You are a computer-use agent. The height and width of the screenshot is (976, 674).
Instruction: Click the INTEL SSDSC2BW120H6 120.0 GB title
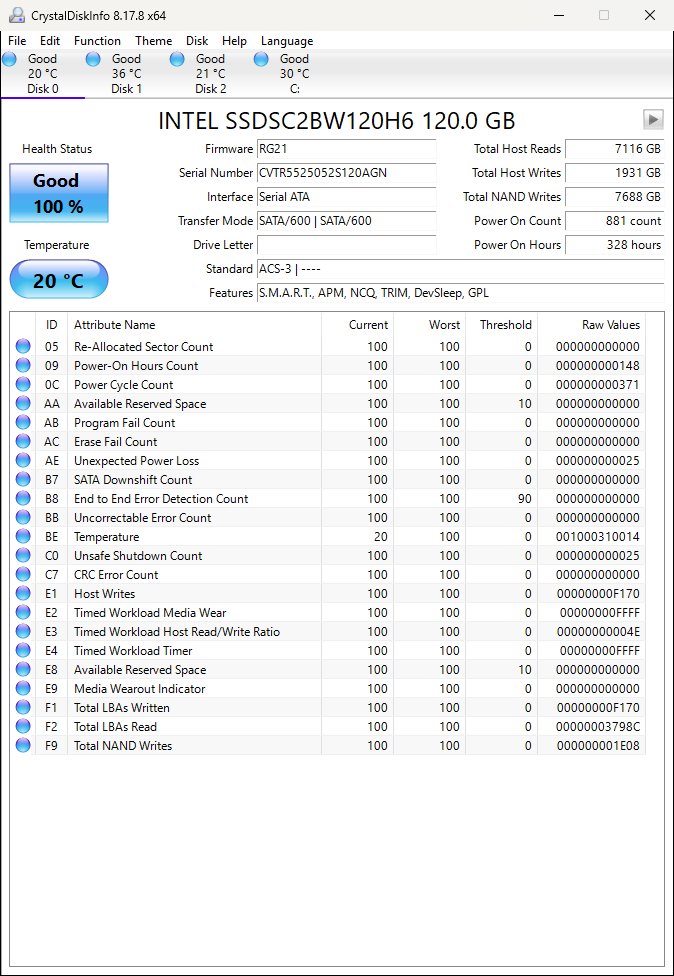pyautogui.click(x=337, y=121)
